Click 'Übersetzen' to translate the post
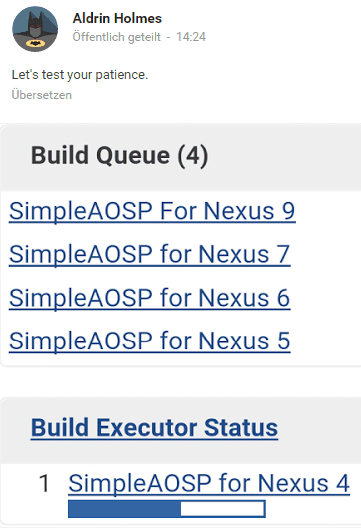 pyautogui.click(x=41, y=95)
